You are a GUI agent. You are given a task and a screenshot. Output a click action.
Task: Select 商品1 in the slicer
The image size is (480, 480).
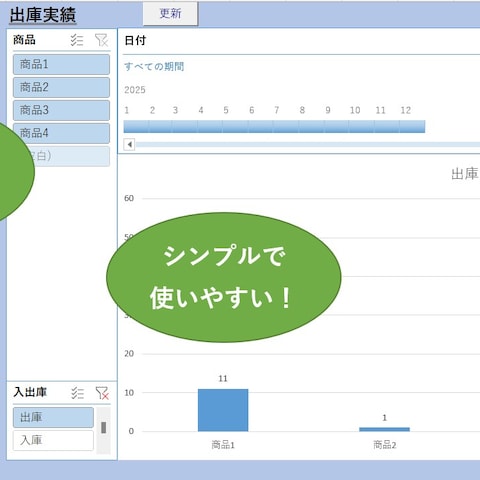pos(61,64)
